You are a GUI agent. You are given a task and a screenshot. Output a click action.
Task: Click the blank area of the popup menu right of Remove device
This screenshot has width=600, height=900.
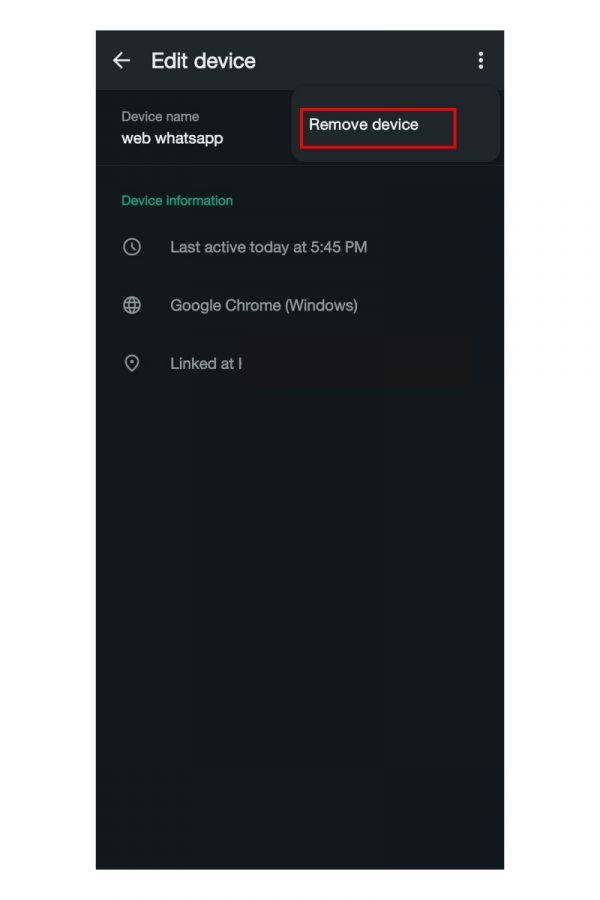pos(477,125)
